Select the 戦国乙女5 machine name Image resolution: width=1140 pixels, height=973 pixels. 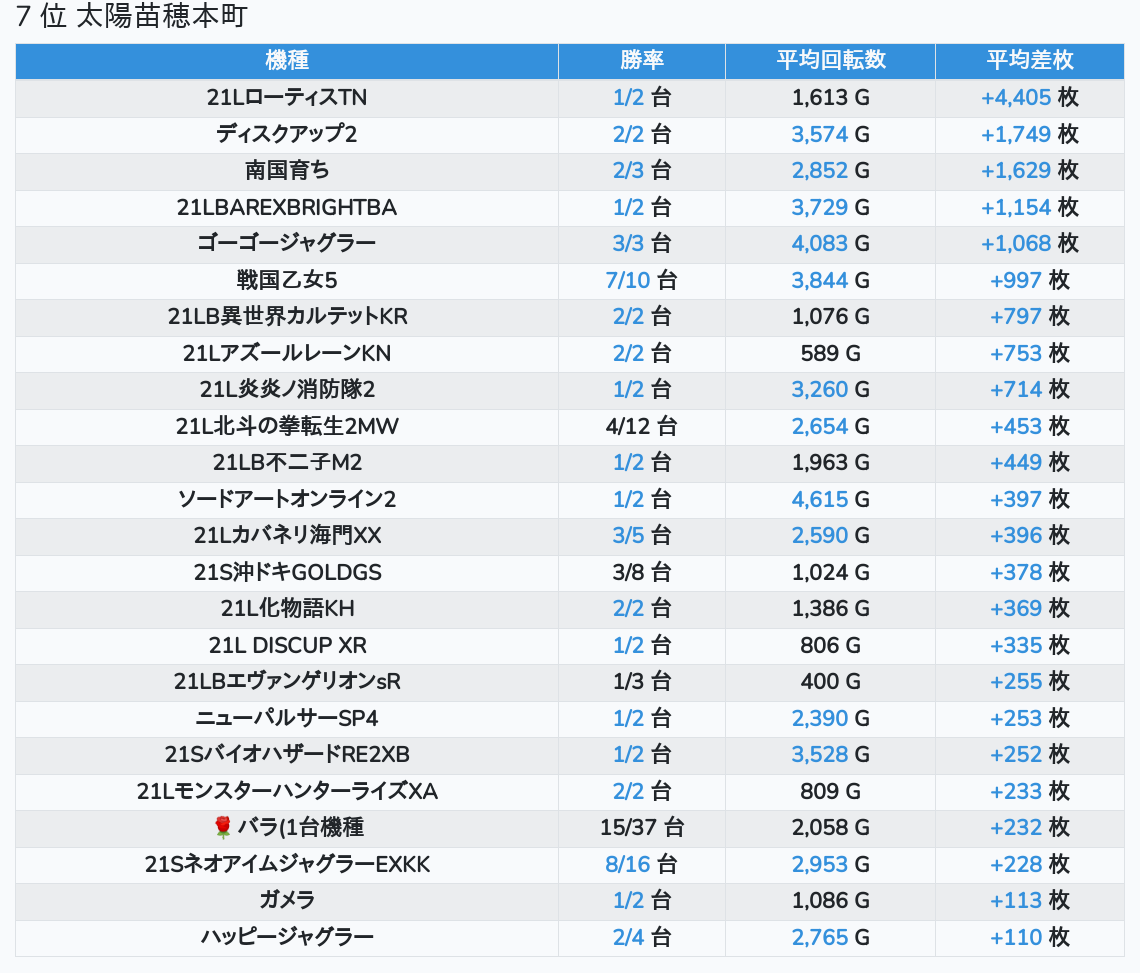click(286, 280)
